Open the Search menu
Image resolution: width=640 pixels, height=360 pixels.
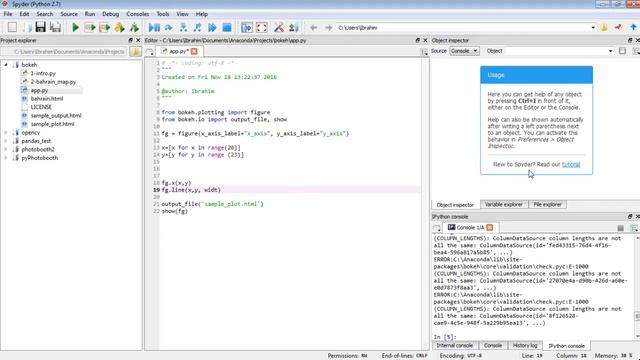pos(44,14)
